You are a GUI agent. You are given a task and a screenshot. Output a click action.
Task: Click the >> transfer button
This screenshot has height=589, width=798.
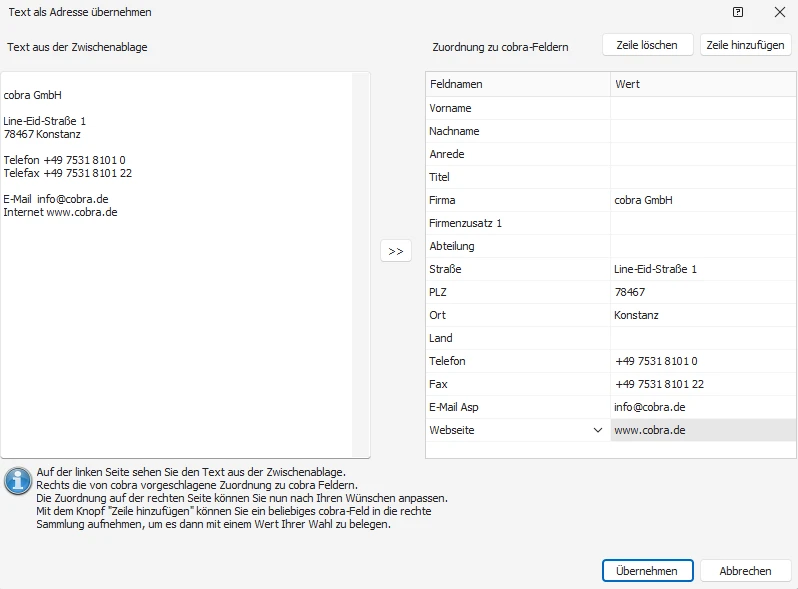coord(395,251)
